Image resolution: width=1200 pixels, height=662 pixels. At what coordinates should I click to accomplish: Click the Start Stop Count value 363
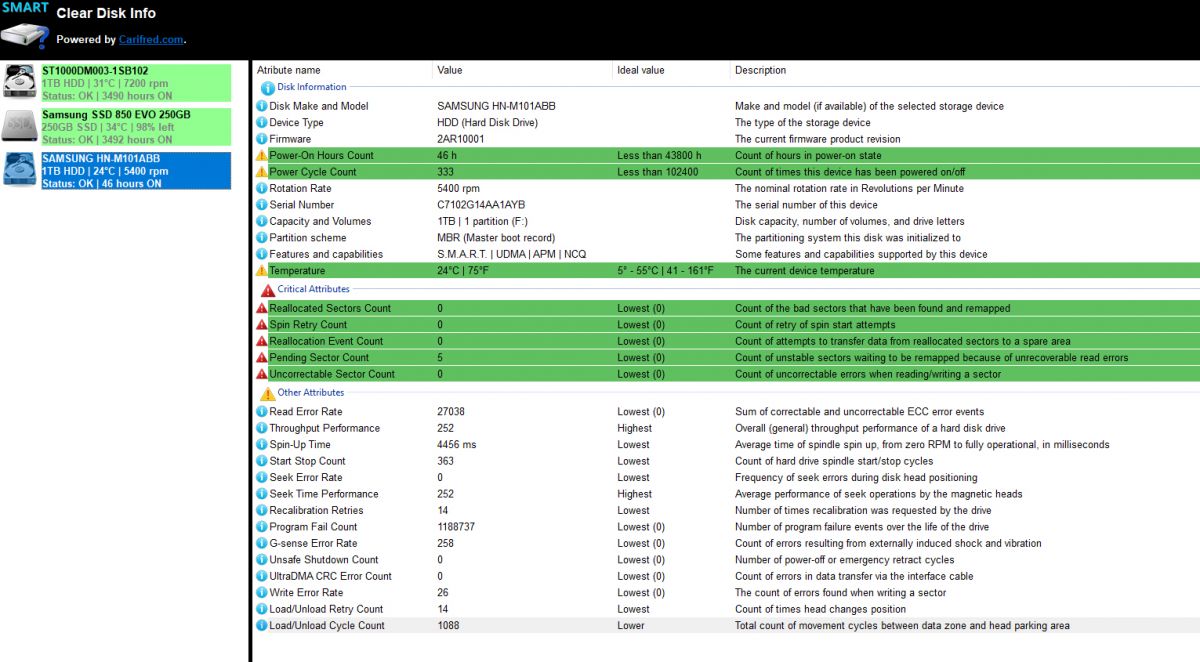pyautogui.click(x=446, y=461)
